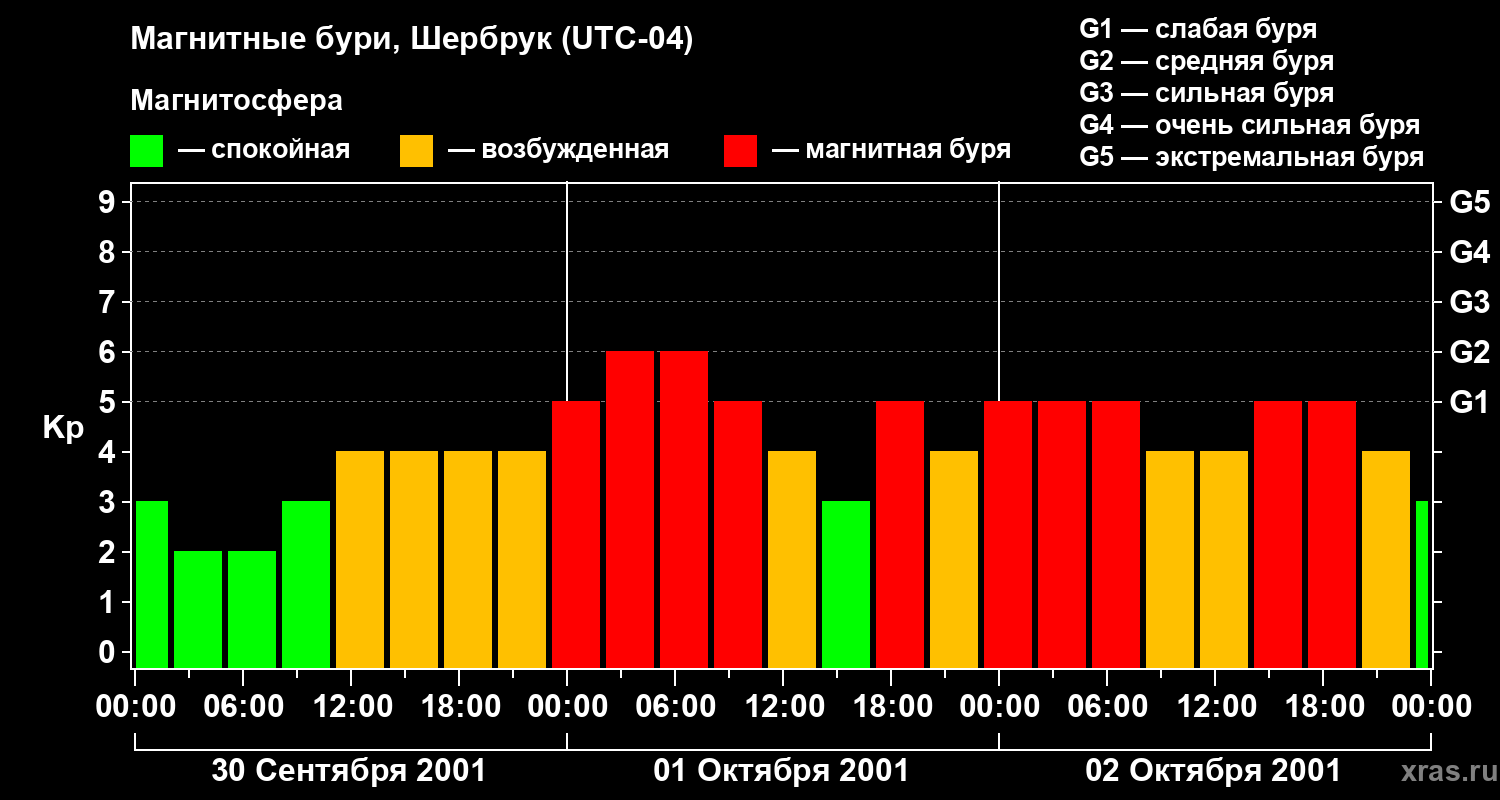1500x800 pixels.
Task: Click the green Kp 2 bar around 03:00 30 Сентября
Action: click(x=198, y=610)
